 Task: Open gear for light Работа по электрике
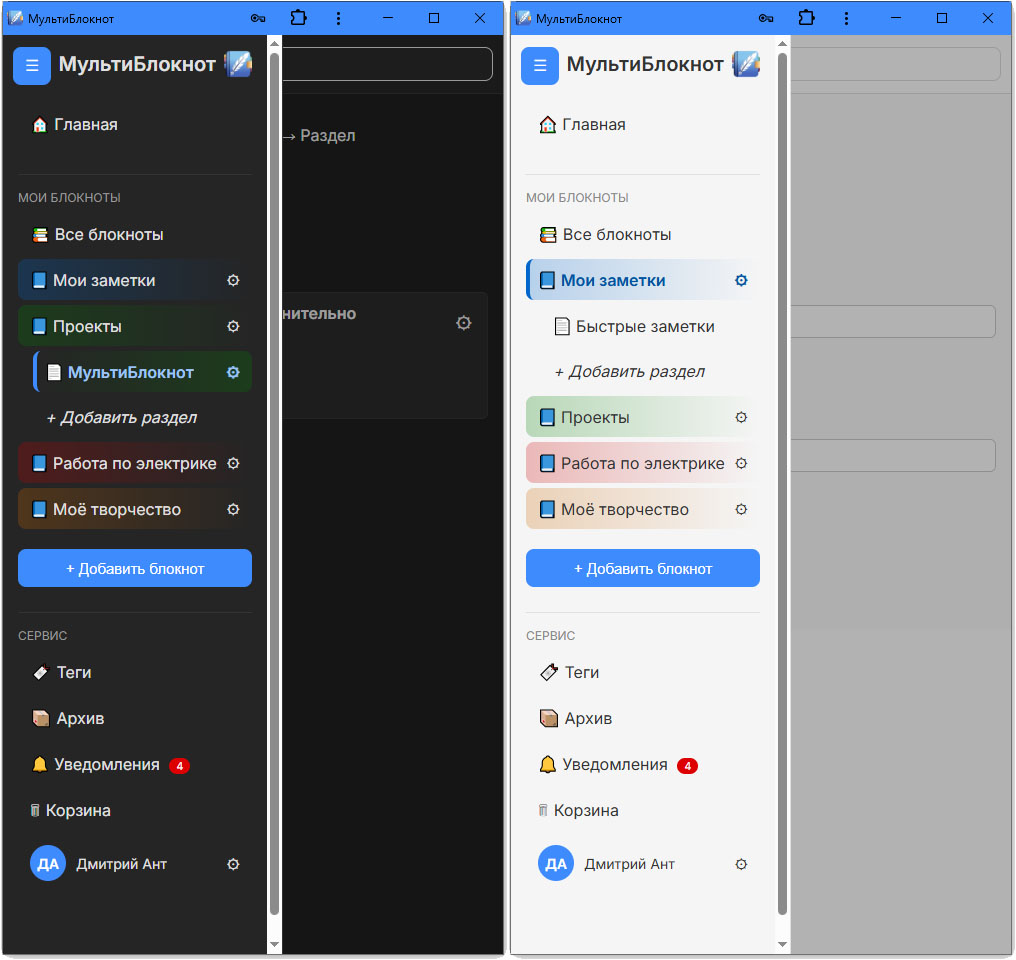(x=741, y=463)
